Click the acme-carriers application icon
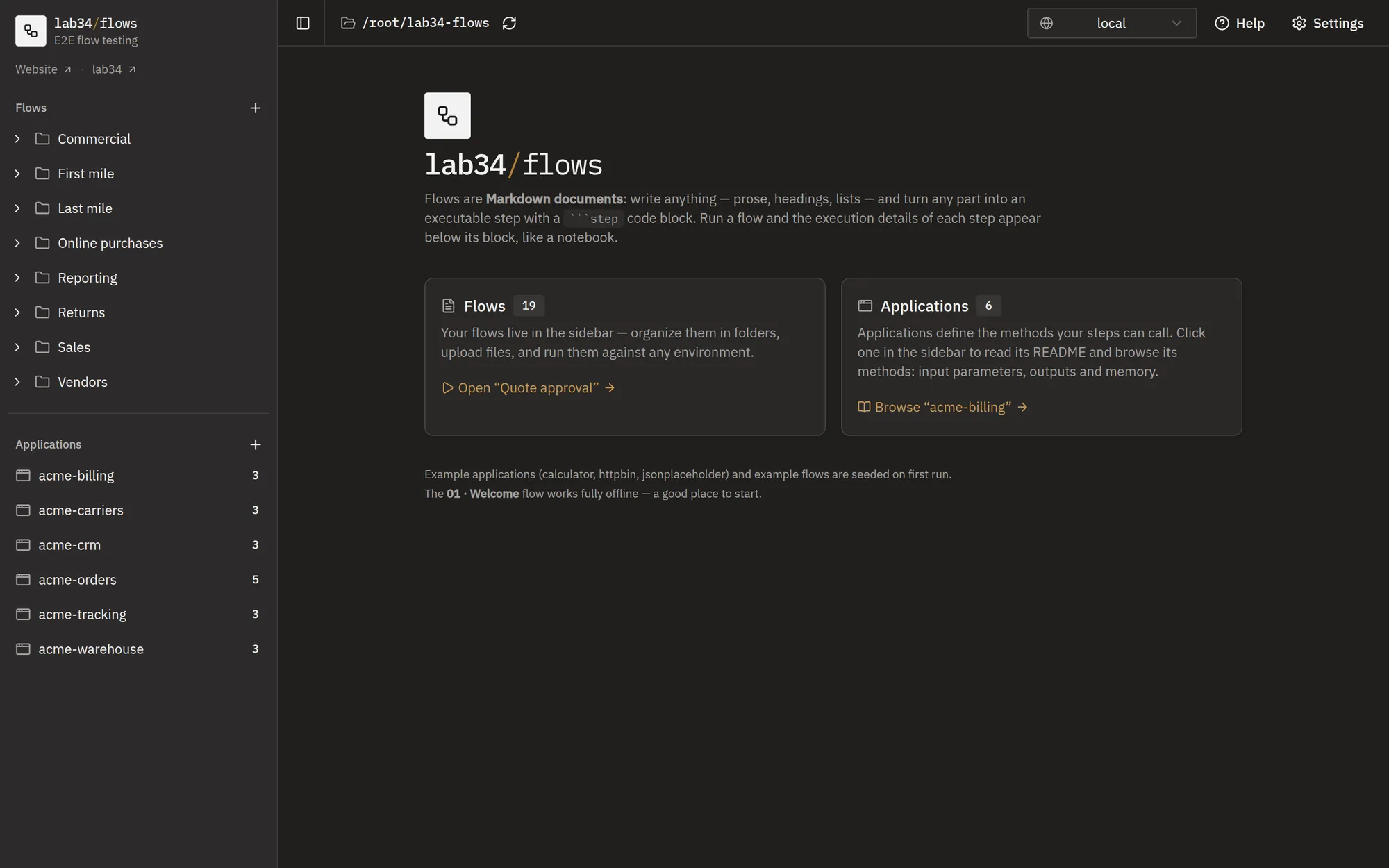1389x868 pixels. (x=23, y=510)
